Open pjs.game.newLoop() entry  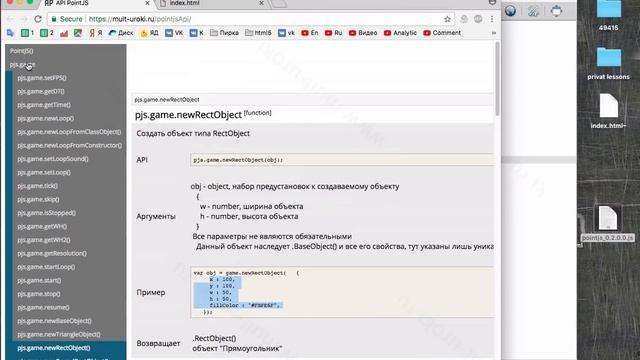pyautogui.click(x=46, y=118)
